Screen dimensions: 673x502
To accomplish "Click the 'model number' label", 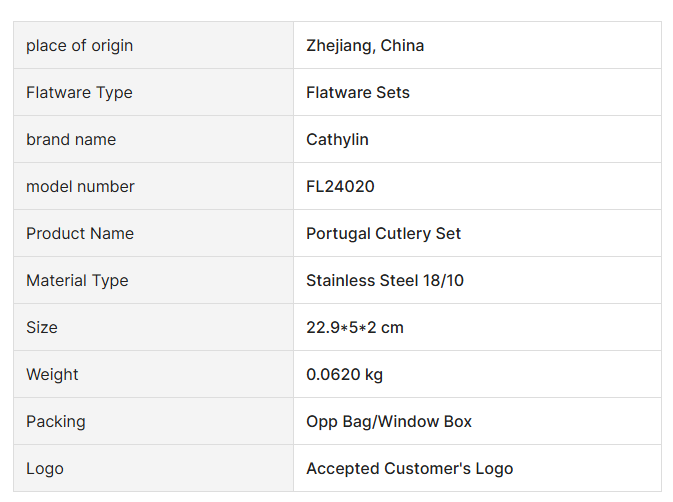I will click(x=80, y=187).
